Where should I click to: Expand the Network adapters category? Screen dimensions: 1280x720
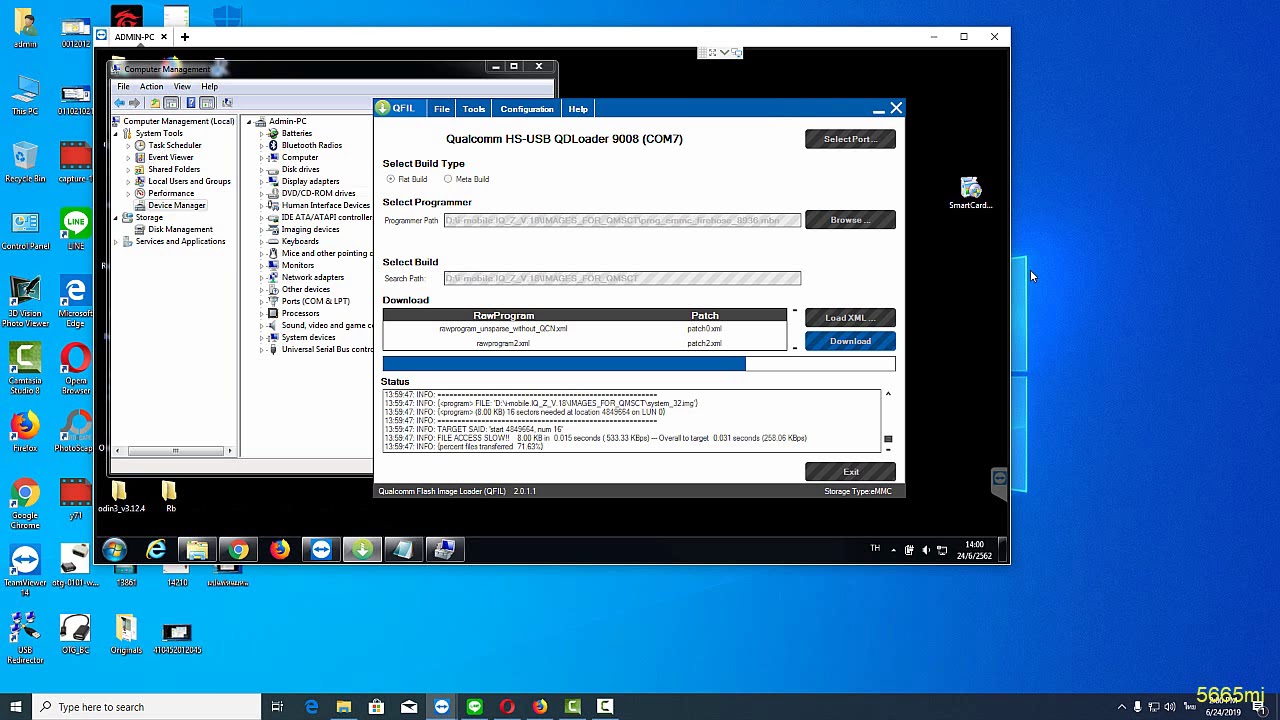[x=262, y=277]
